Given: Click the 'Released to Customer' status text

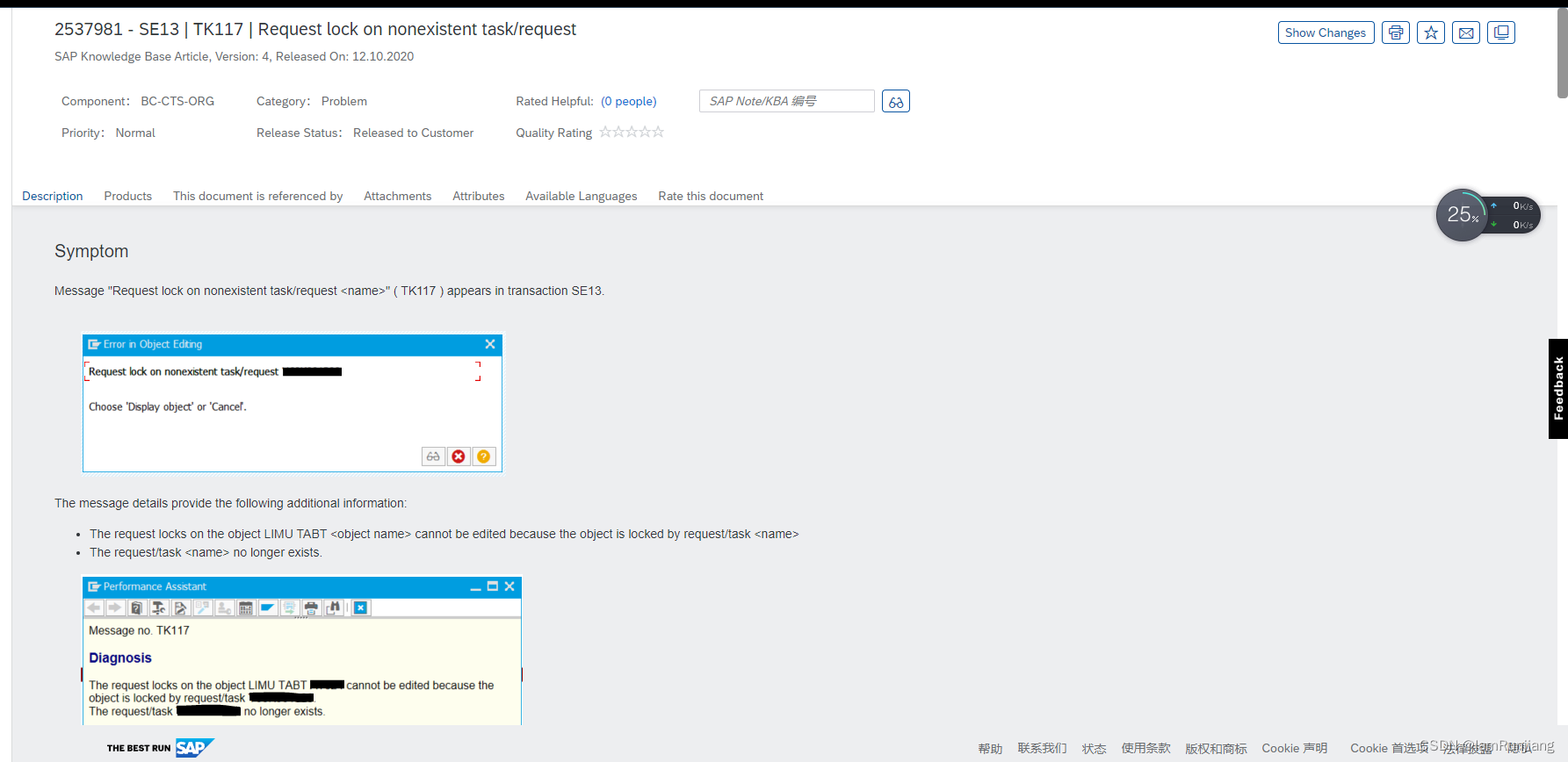Looking at the screenshot, I should pyautogui.click(x=414, y=133).
